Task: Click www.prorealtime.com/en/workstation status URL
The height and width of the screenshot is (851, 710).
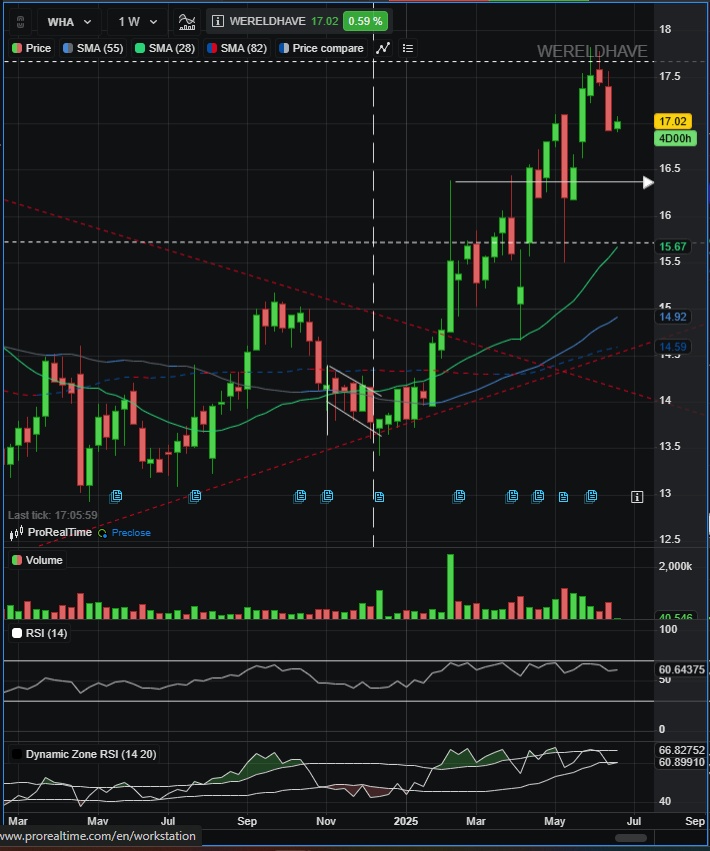Action: [x=98, y=836]
